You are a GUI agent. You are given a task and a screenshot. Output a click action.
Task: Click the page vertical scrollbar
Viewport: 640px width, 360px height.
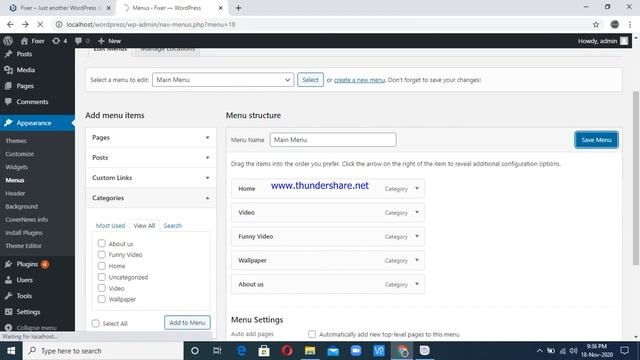click(x=635, y=178)
